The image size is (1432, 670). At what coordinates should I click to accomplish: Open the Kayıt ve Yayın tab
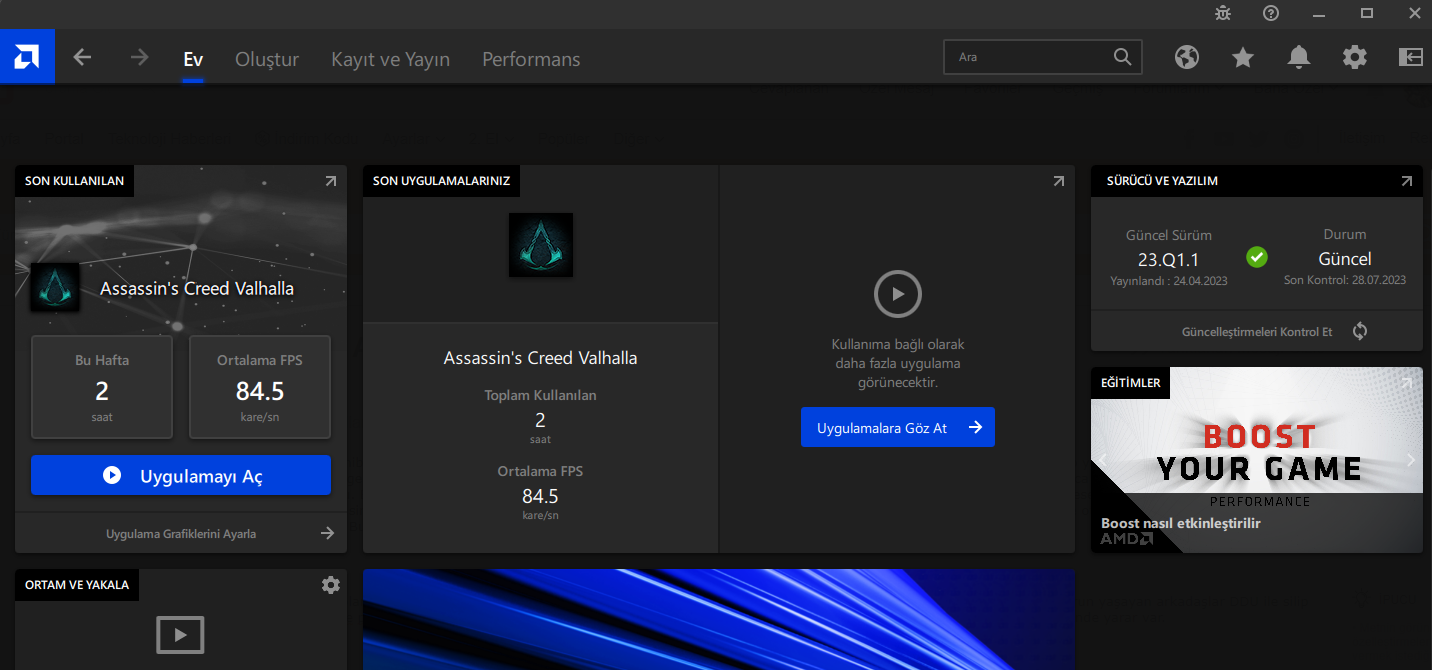[x=391, y=59]
